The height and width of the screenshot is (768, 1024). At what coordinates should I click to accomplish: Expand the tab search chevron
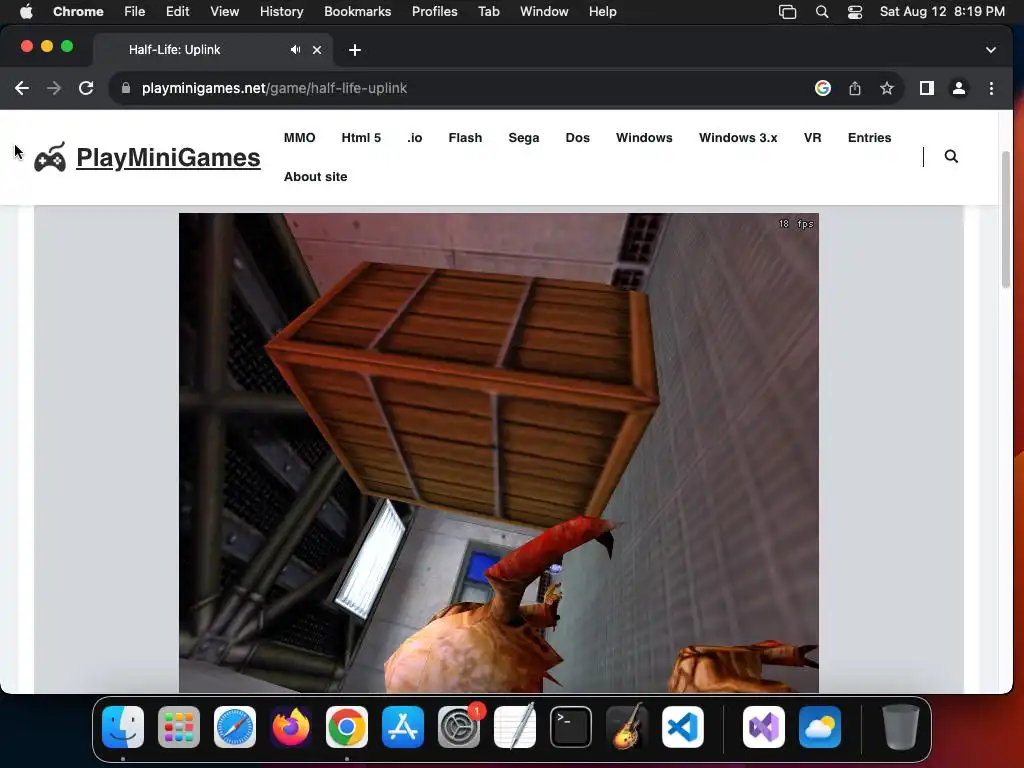point(991,50)
